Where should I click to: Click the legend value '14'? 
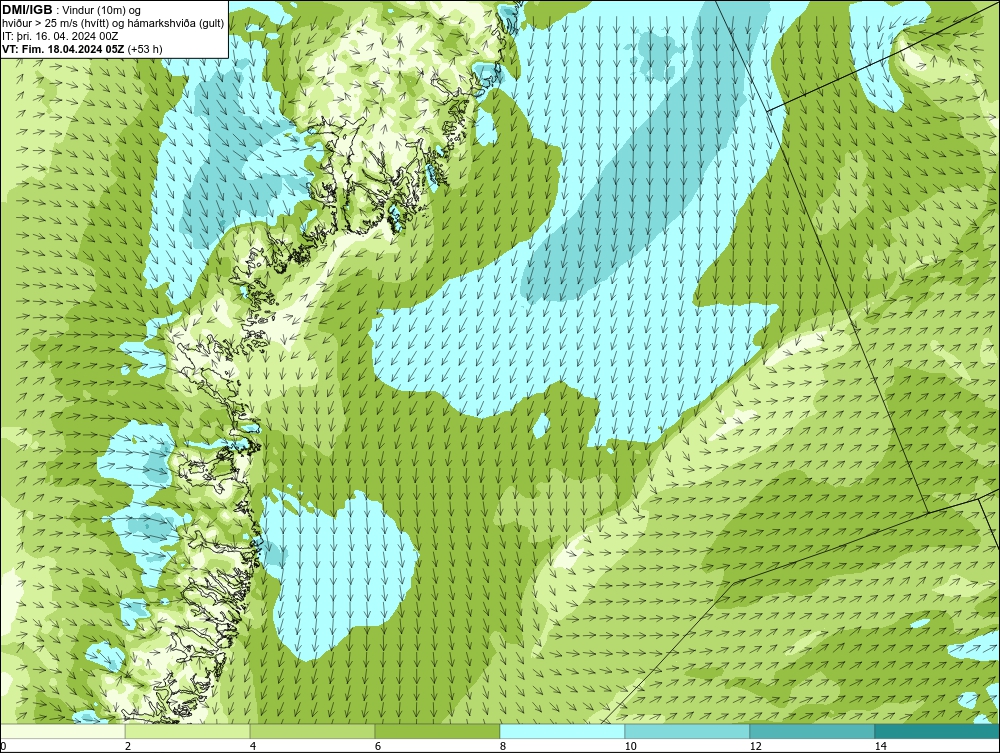click(x=880, y=746)
